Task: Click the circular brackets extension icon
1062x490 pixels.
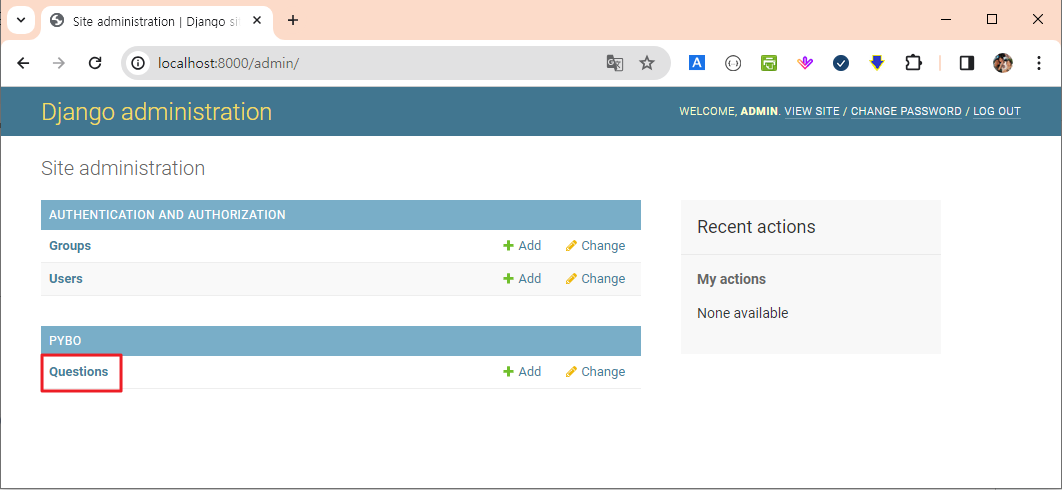Action: pos(733,63)
